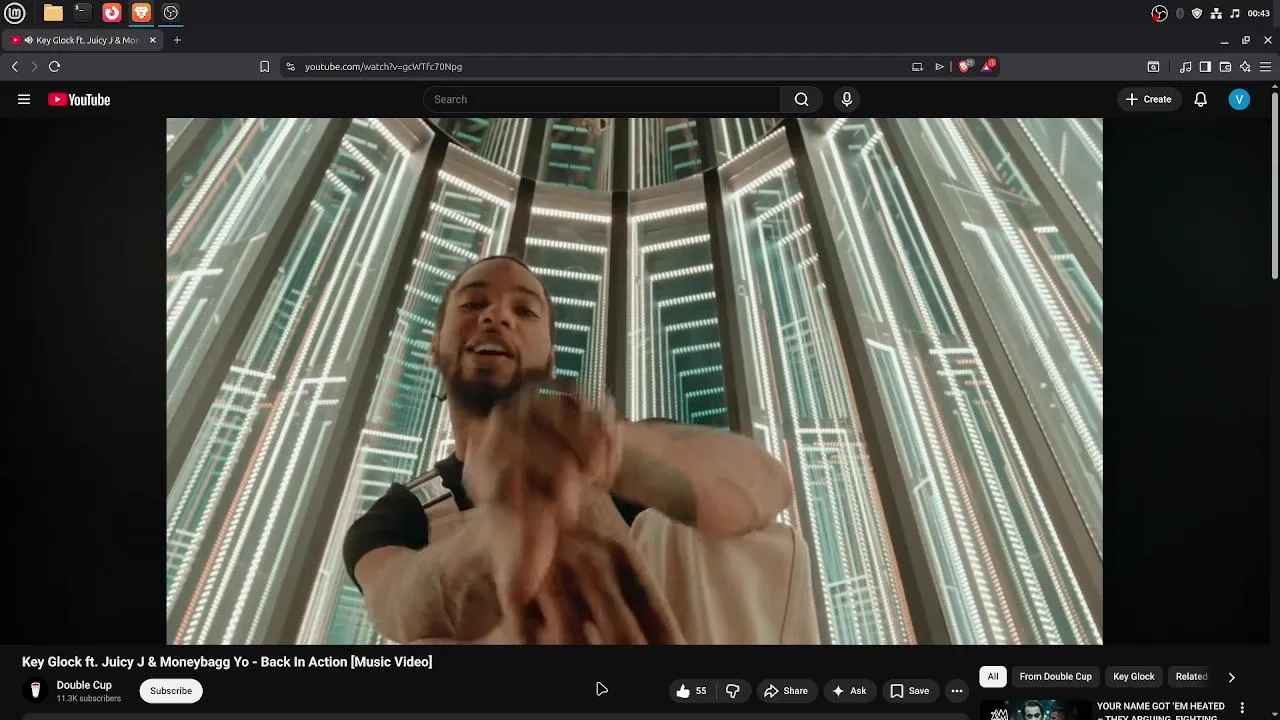Open Brave Shields lion icon

click(x=965, y=66)
